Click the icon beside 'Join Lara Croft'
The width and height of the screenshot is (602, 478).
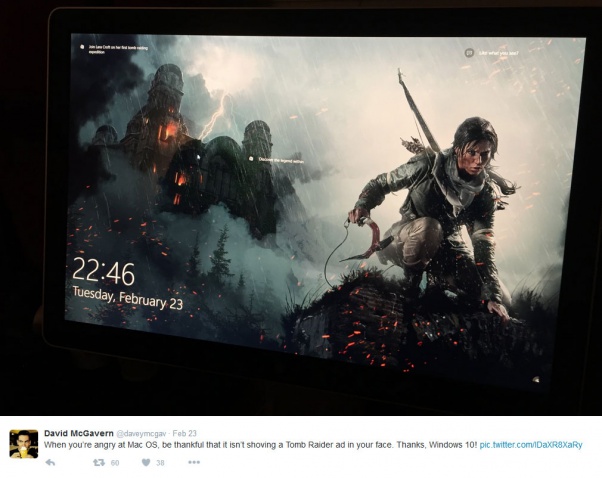(82, 47)
